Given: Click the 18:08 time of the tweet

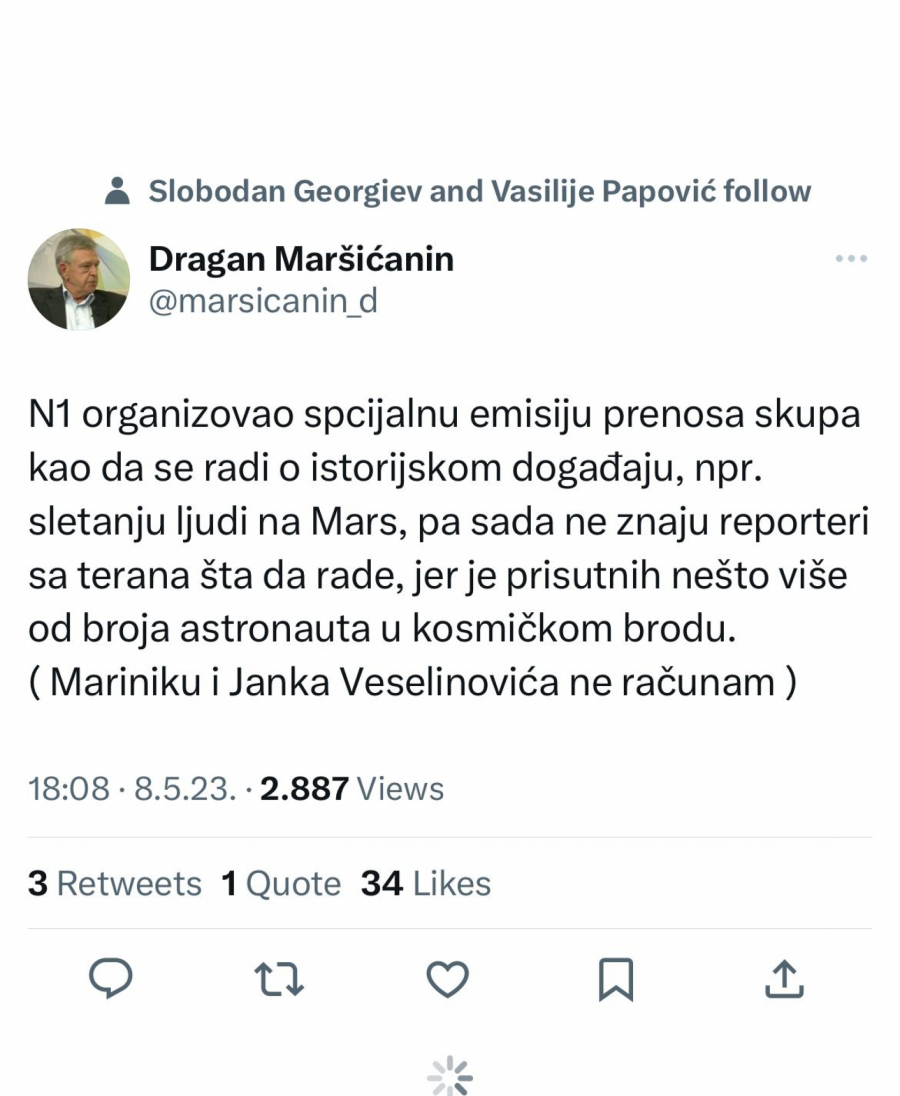Looking at the screenshot, I should click(68, 789).
